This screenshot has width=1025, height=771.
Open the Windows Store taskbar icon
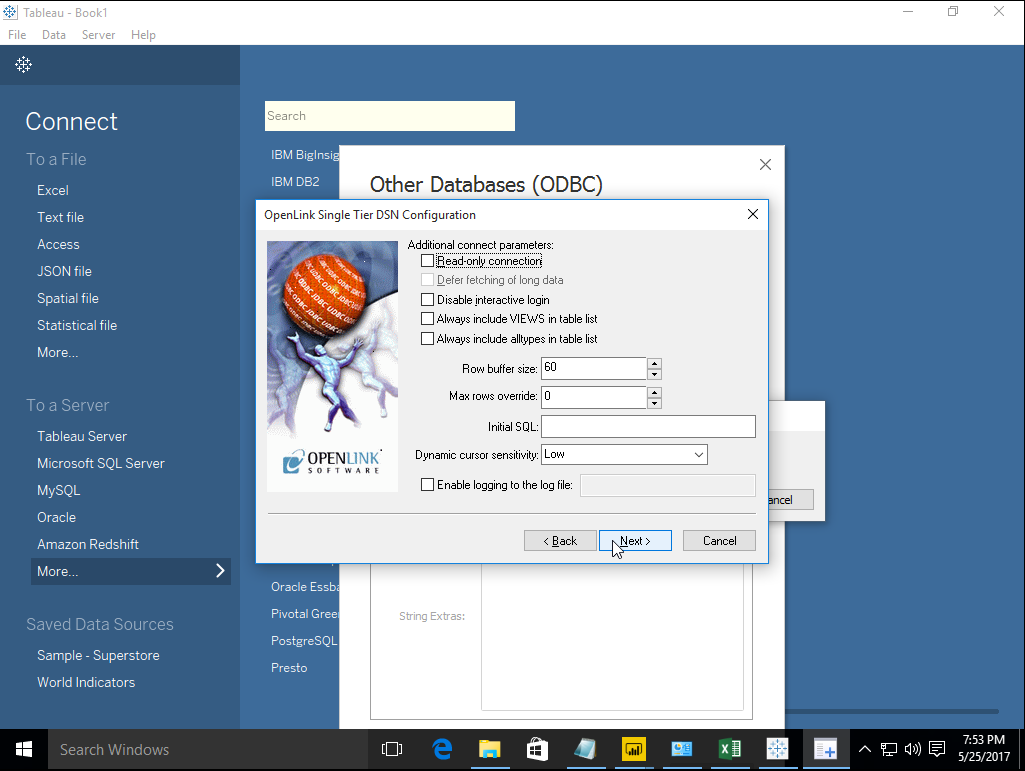[537, 749]
